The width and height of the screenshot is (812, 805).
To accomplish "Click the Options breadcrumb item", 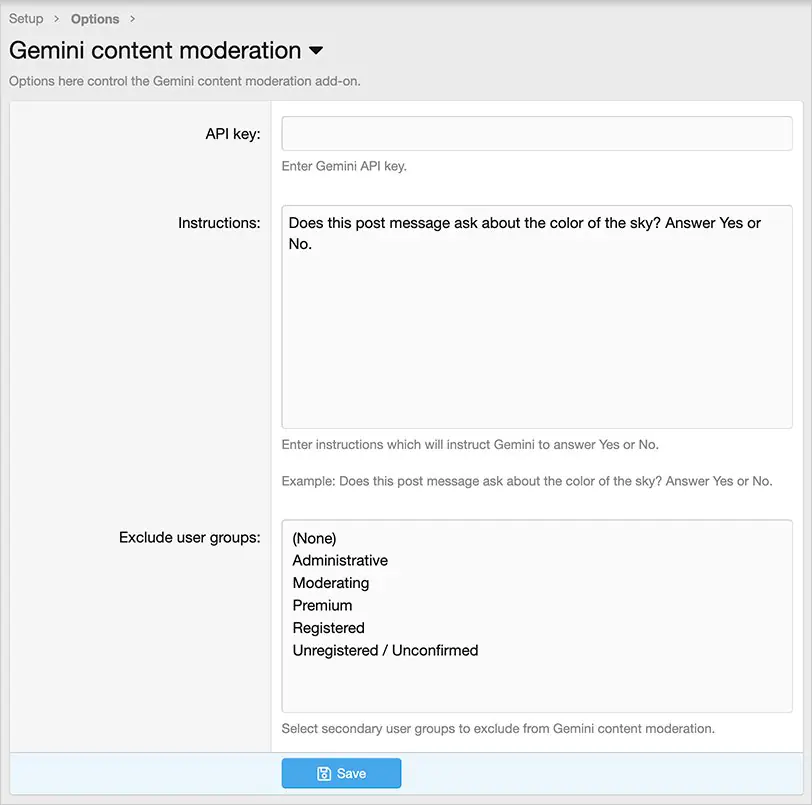I will click(x=94, y=18).
